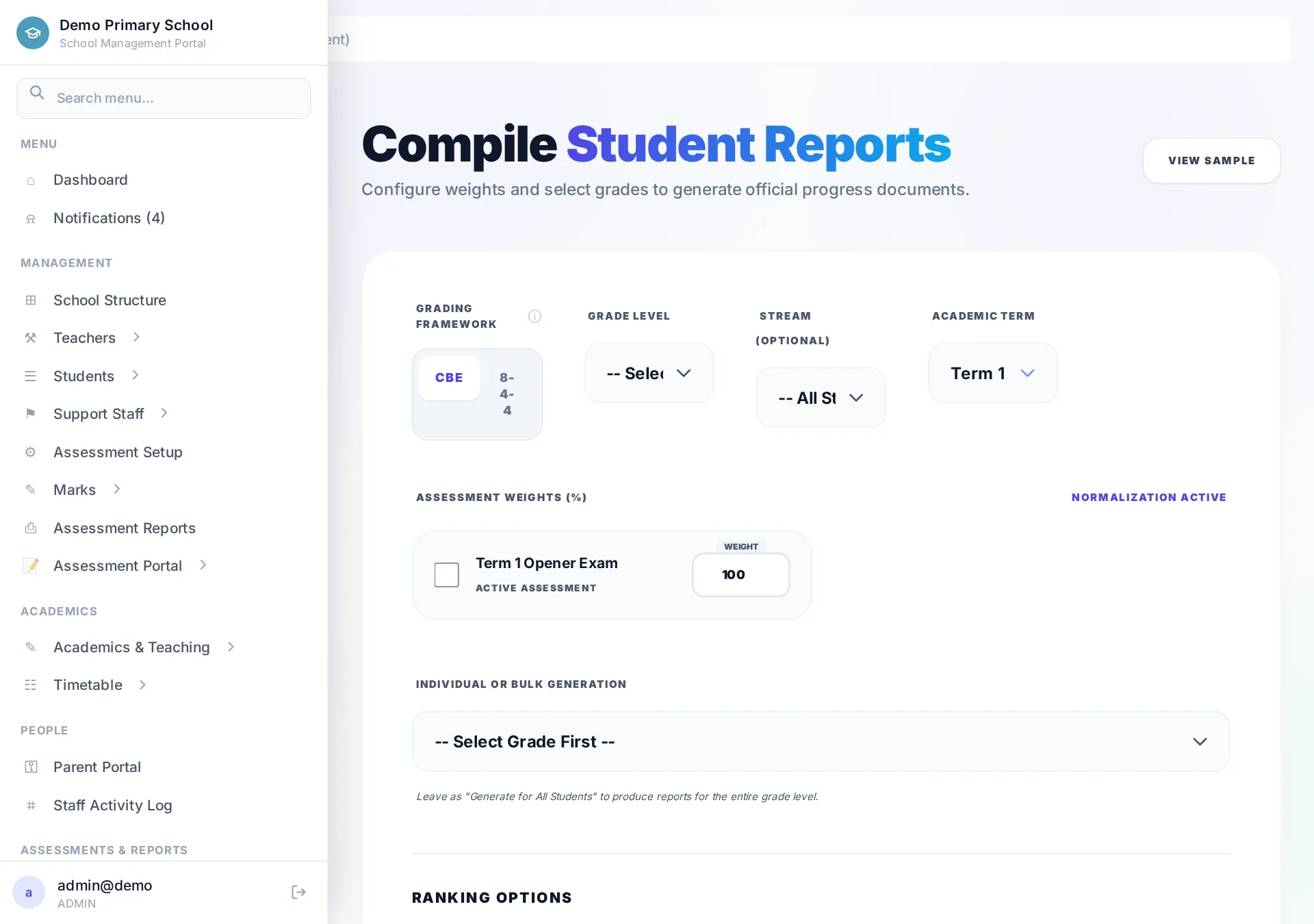Click the search magnifier icon
Screen dimensions: 1314x924
[37, 92]
